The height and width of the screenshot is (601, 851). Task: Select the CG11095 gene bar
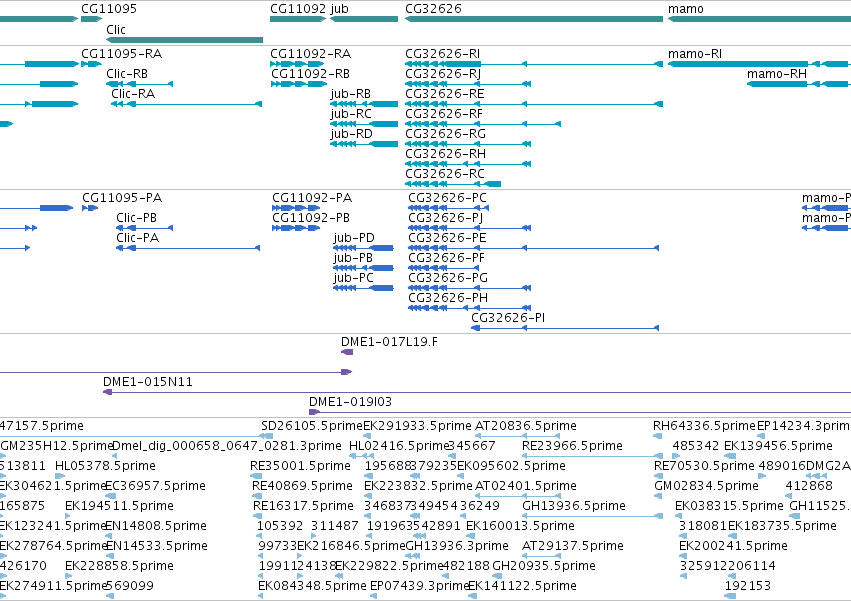click(91, 19)
